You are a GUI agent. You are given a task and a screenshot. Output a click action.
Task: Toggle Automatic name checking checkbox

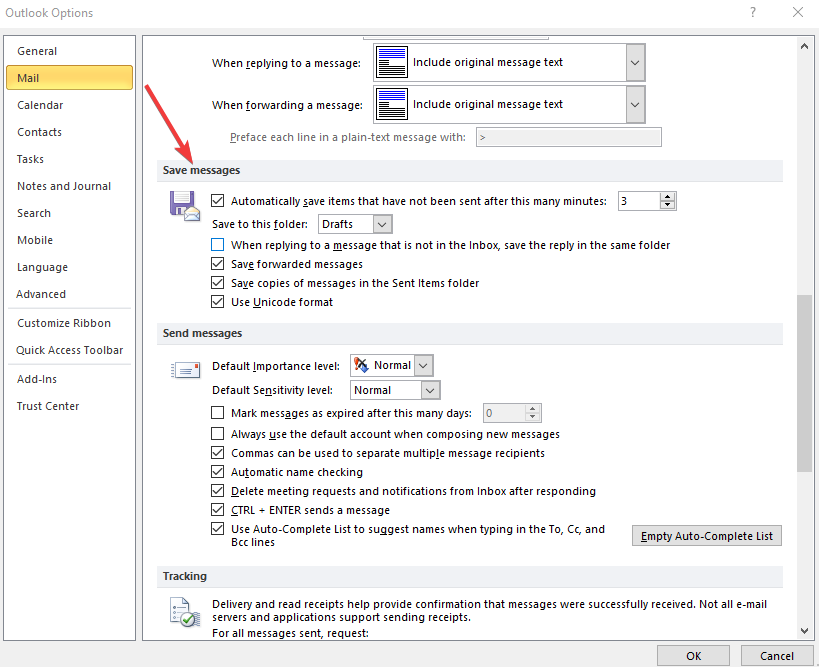(218, 472)
